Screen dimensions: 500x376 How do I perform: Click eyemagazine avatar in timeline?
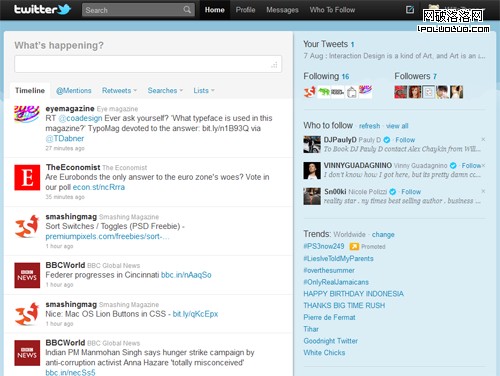[x=27, y=114]
